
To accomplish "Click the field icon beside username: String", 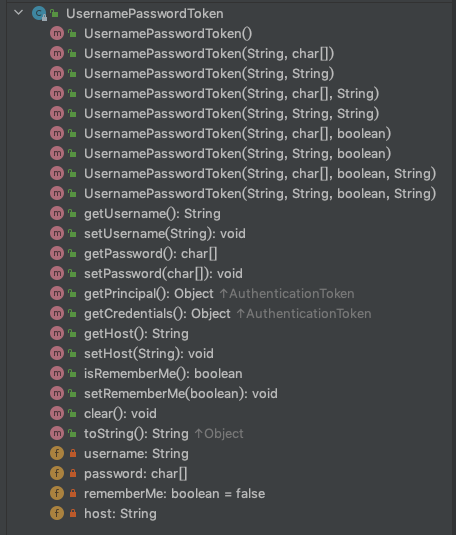I will [57, 453].
